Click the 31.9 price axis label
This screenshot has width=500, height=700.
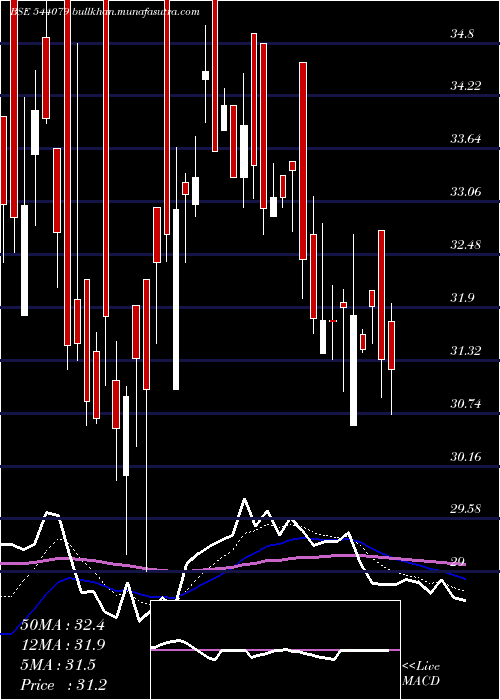[x=462, y=298]
